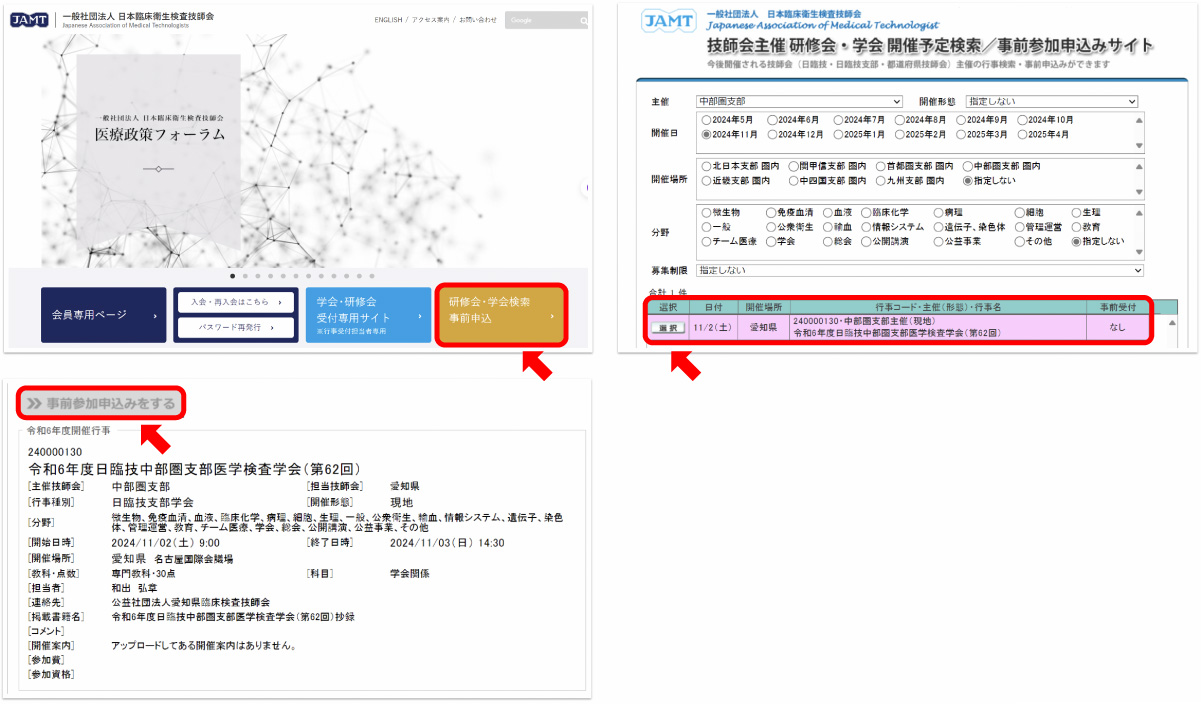Choose the 2024年12月 date option

[771, 134]
